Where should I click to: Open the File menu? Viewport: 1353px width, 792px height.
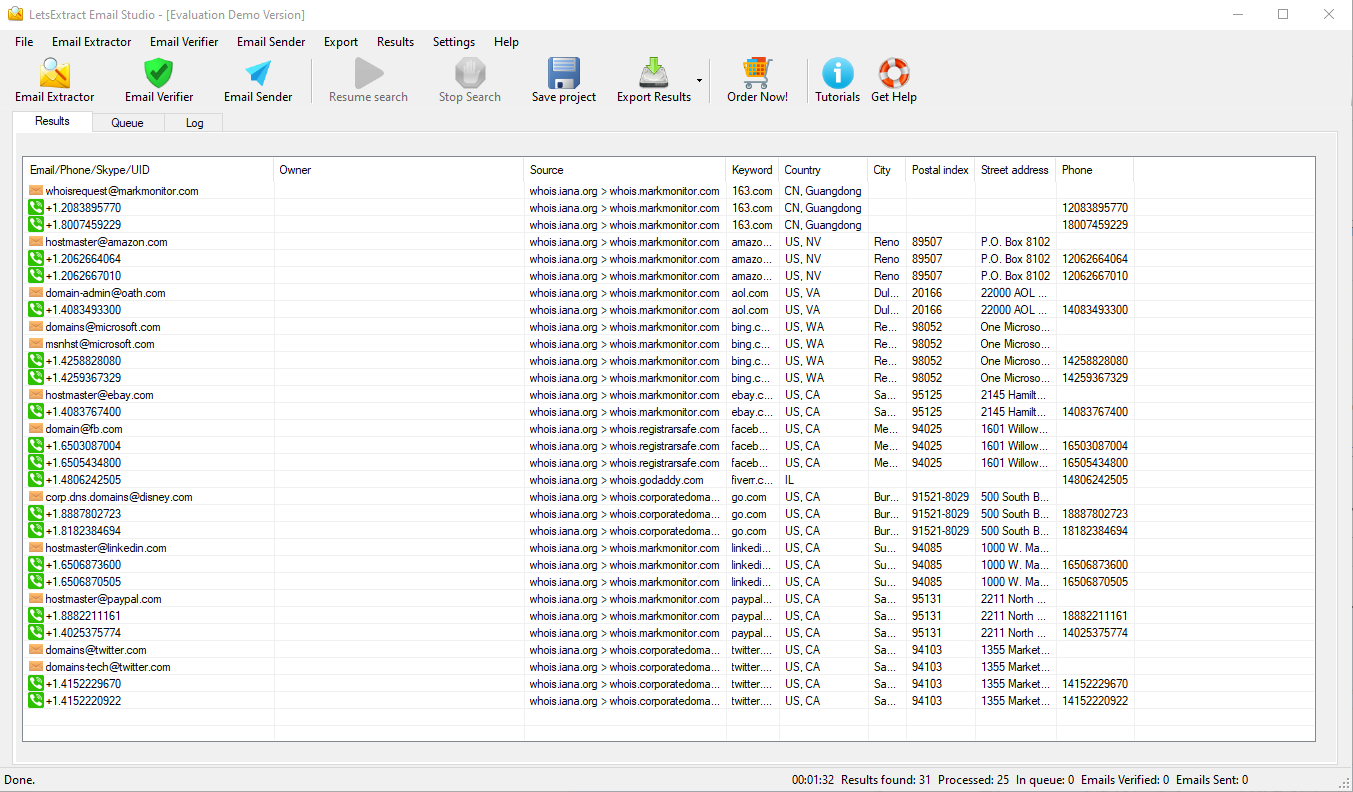pyautogui.click(x=24, y=42)
